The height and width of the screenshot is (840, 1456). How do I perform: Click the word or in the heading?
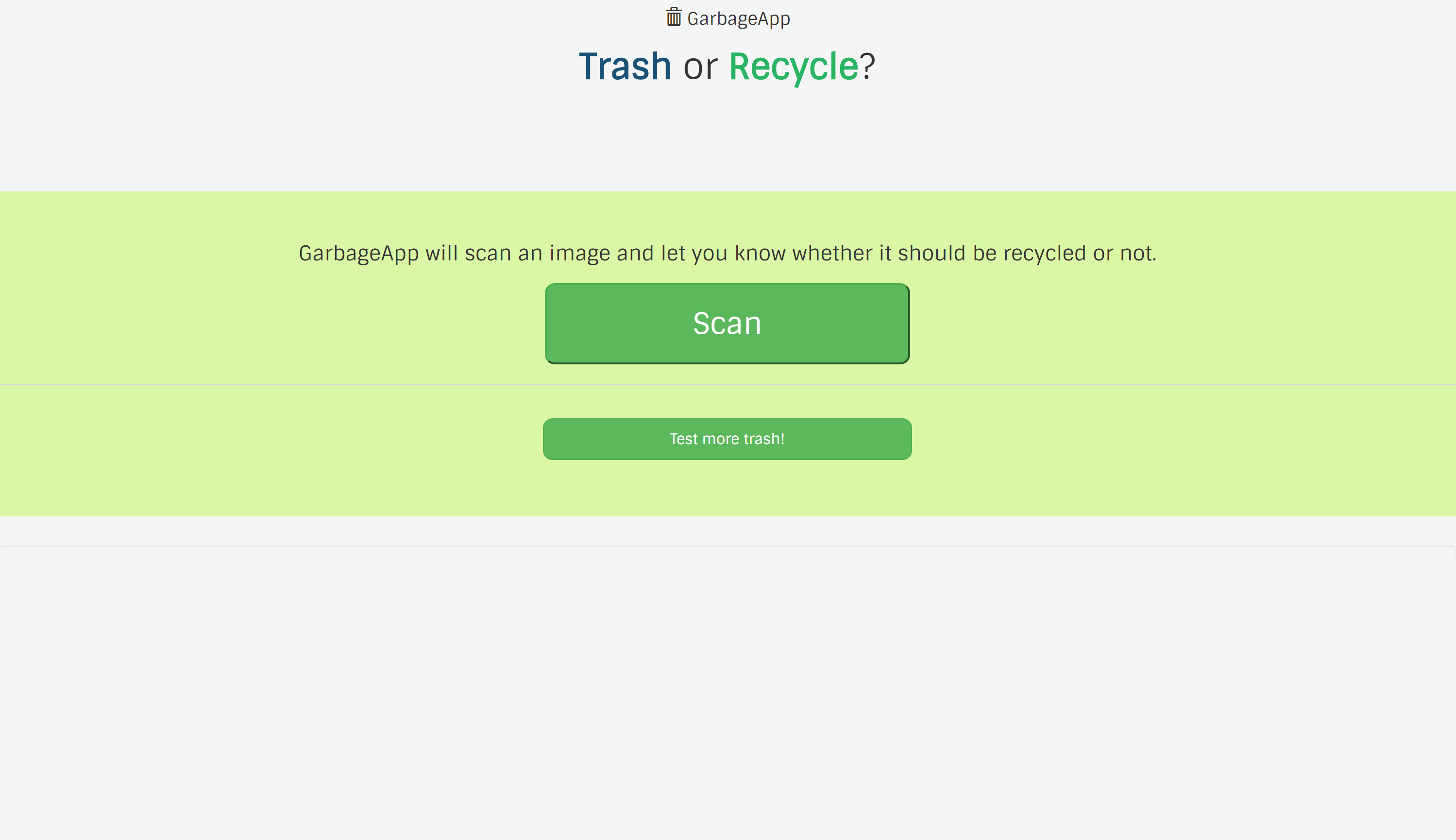pos(700,68)
